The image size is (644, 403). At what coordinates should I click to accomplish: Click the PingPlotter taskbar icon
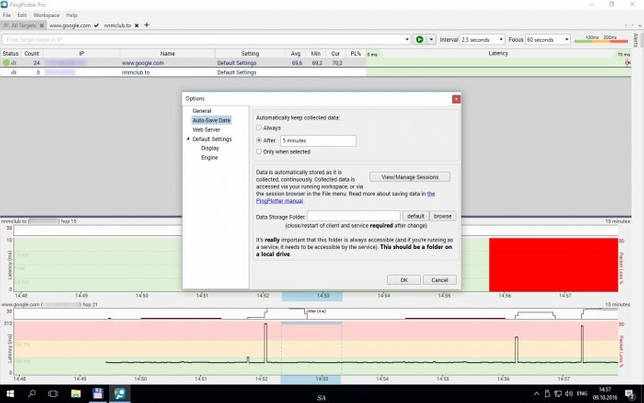[120, 394]
